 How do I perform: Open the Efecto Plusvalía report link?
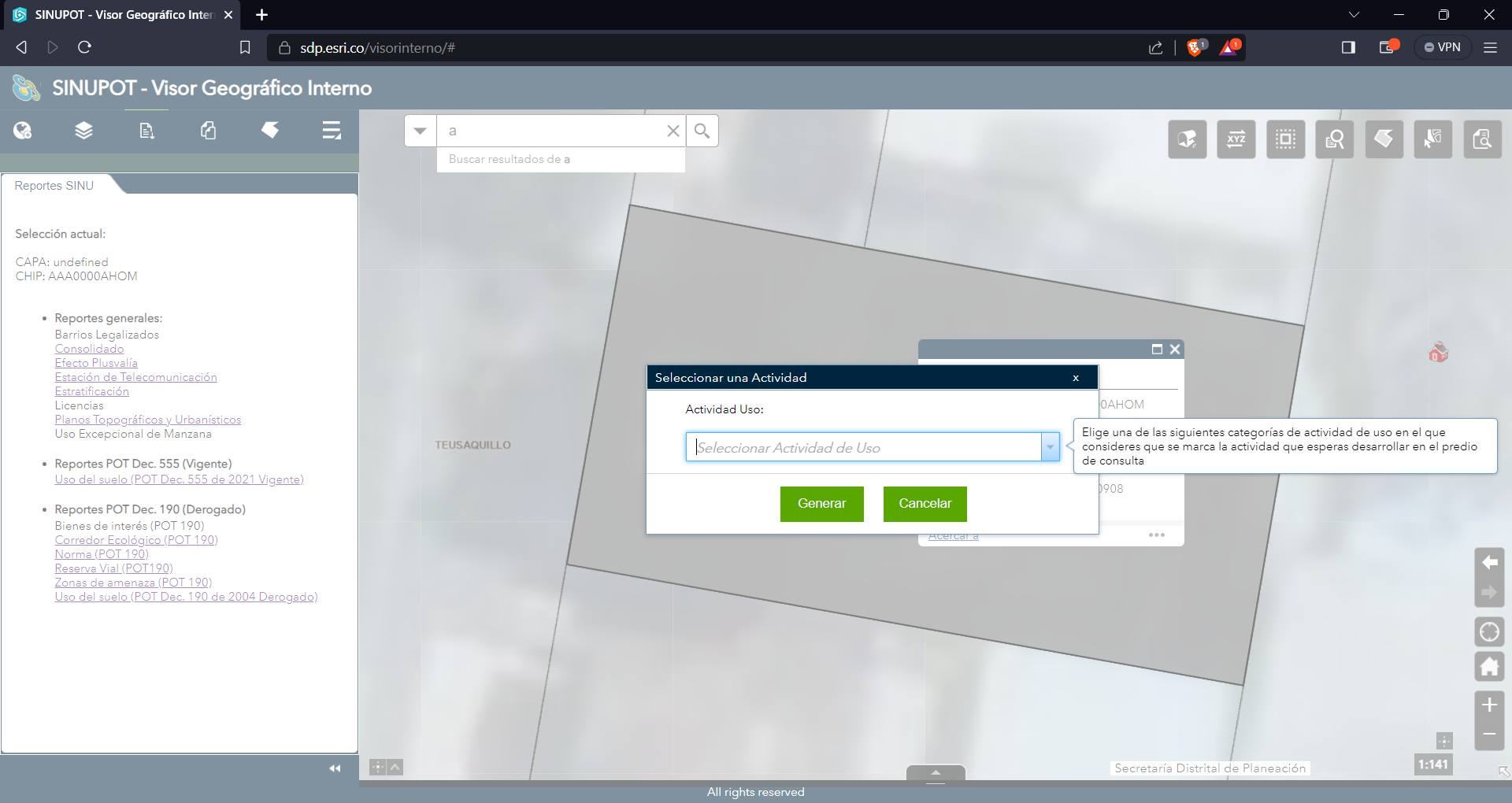click(96, 363)
